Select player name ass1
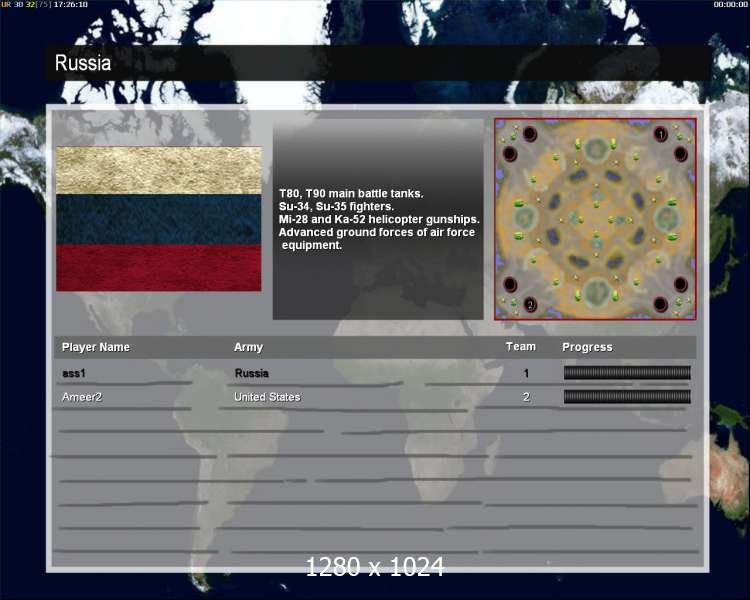Viewport: 750px width, 600px height. 74,373
